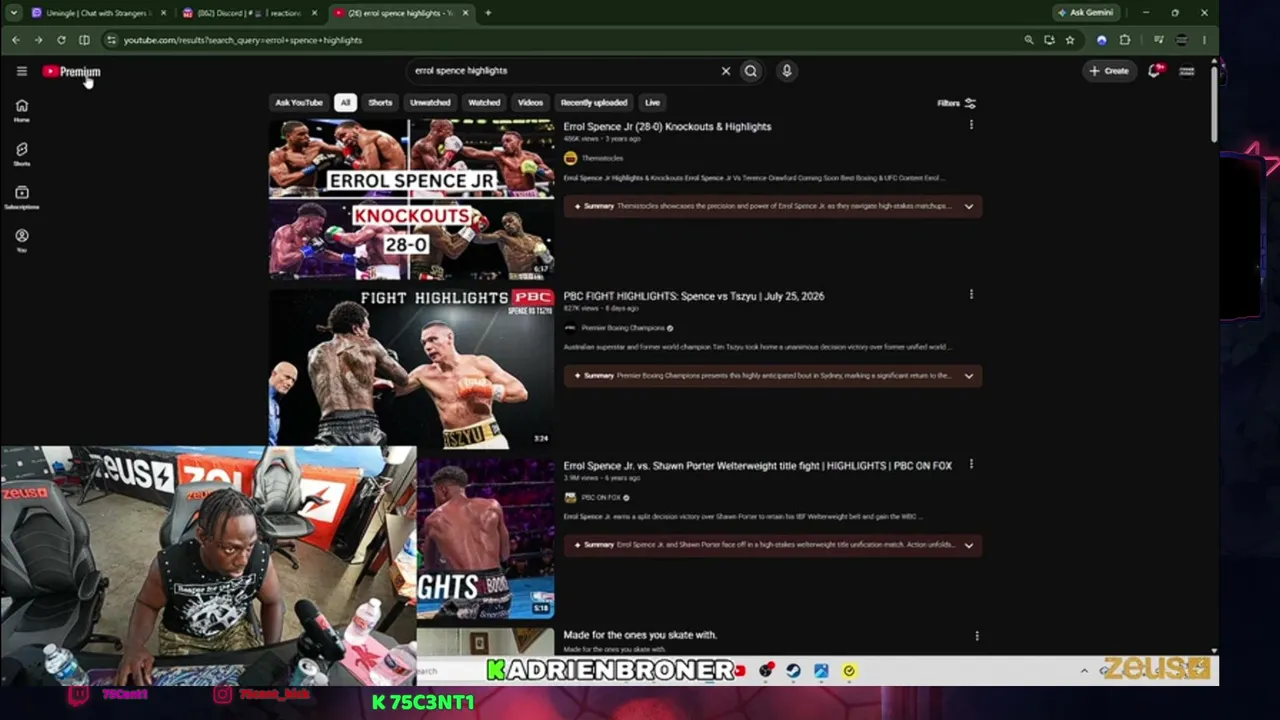Open 'PBC FIGHT HIGHLIGHTS: Spence vs Tszyu' title
The height and width of the screenshot is (720, 1280).
pyautogui.click(x=693, y=296)
